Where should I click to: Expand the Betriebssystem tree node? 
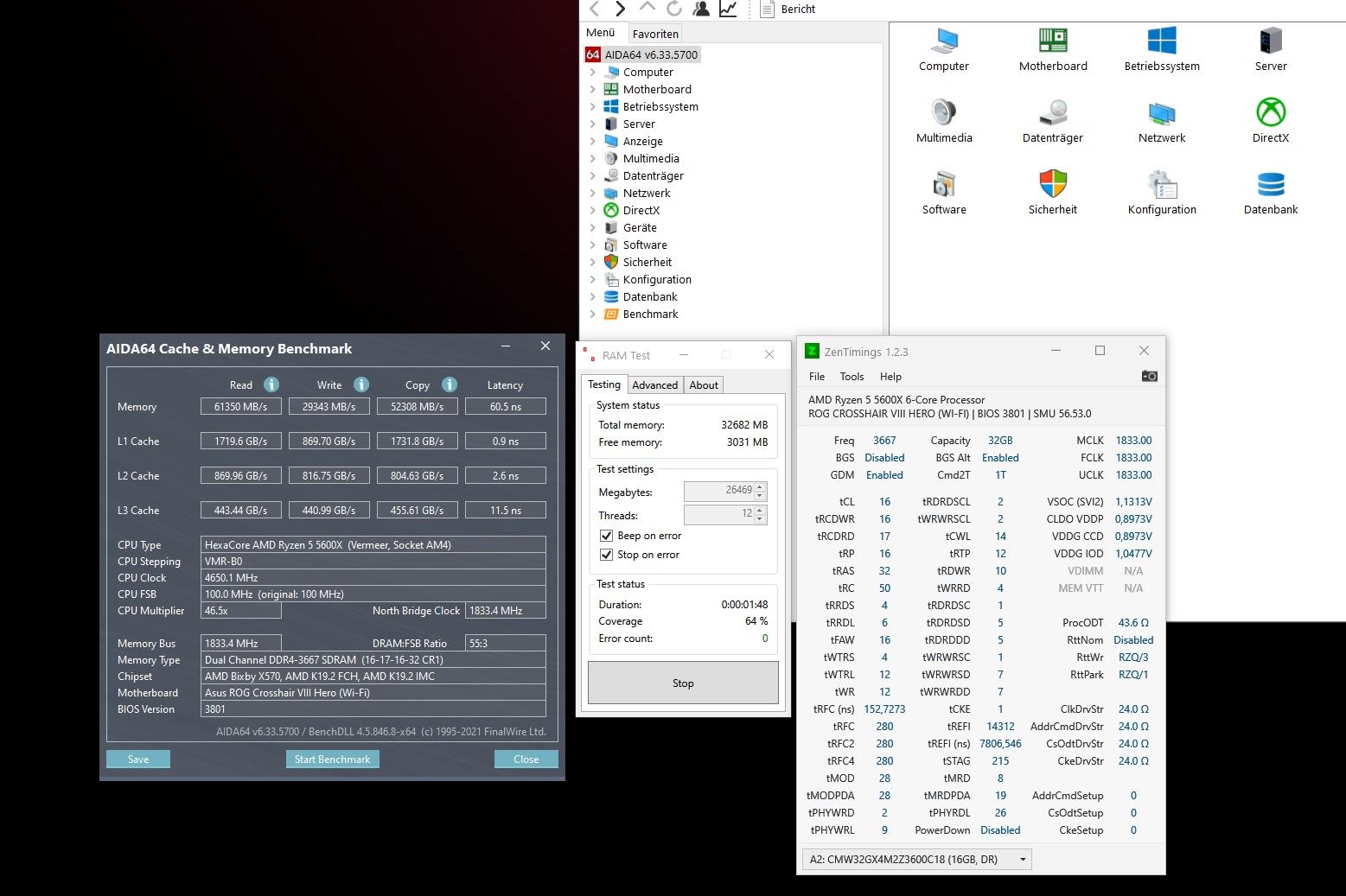click(x=593, y=106)
